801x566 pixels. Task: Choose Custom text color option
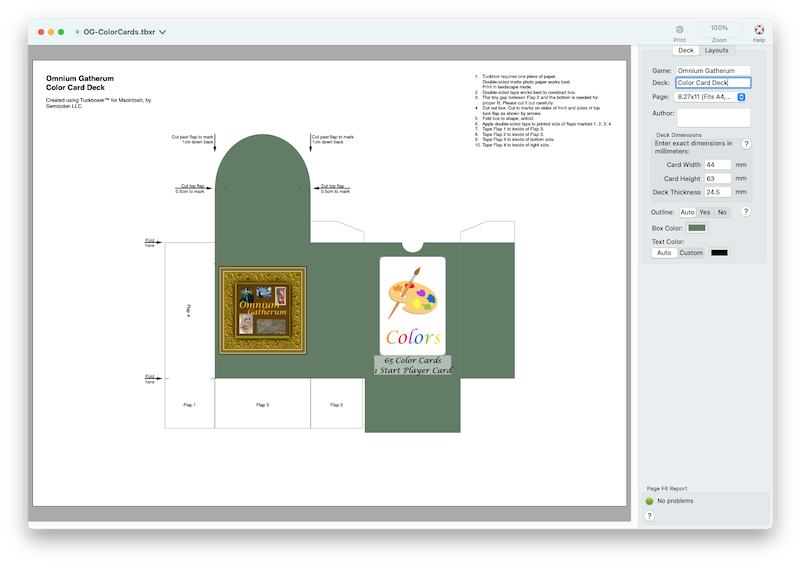click(x=691, y=253)
